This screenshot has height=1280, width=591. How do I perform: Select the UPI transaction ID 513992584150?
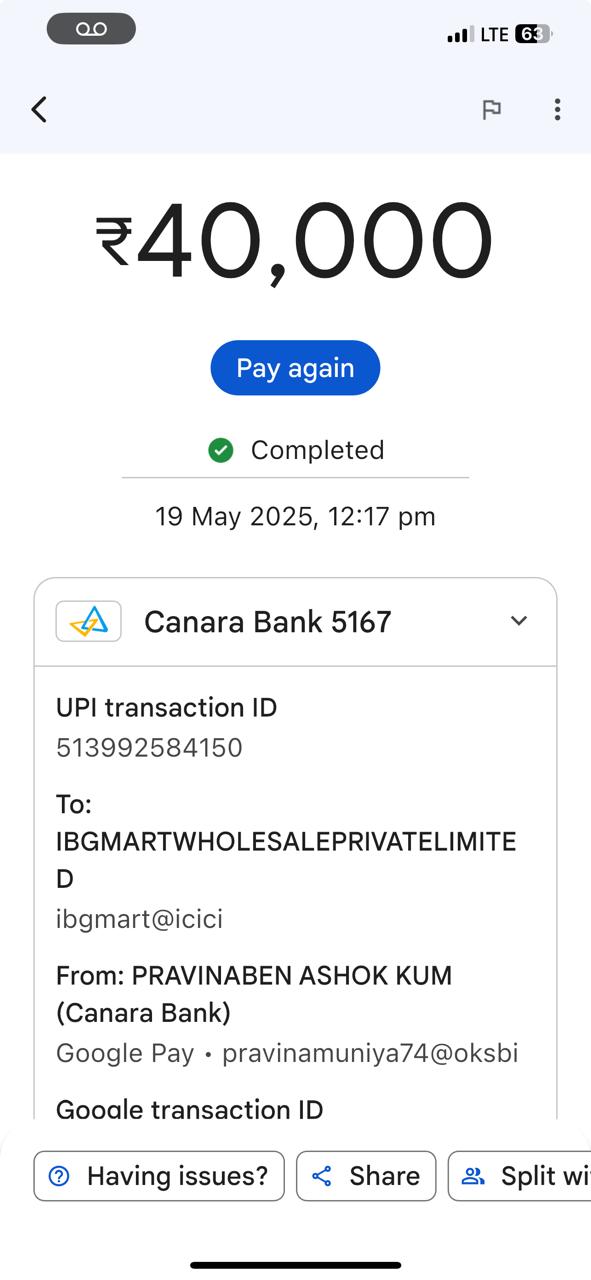click(x=149, y=748)
